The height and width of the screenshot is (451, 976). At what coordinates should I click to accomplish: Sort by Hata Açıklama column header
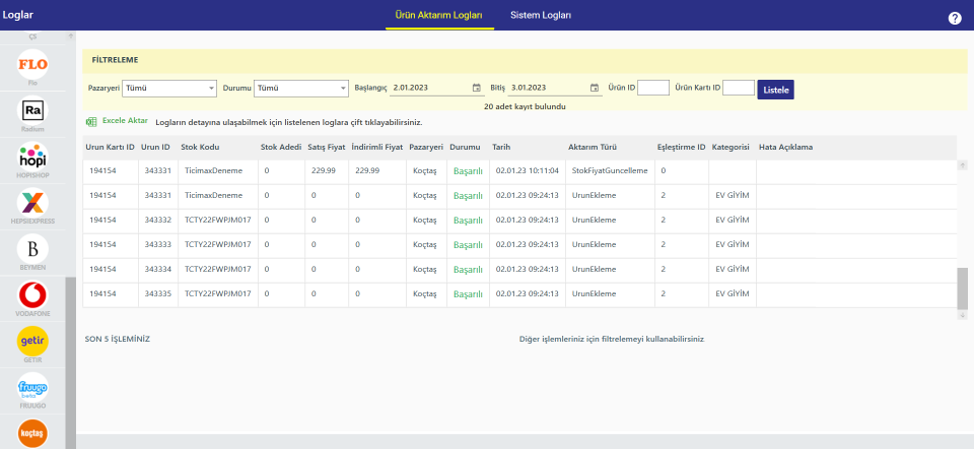[x=786, y=147]
